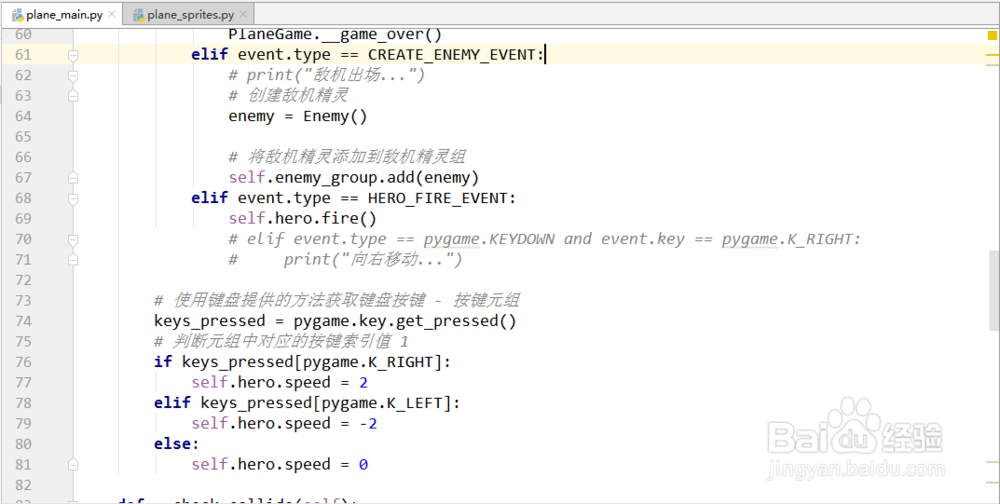
Task: Collapse the fold marker at line 61
Action: tap(73, 56)
